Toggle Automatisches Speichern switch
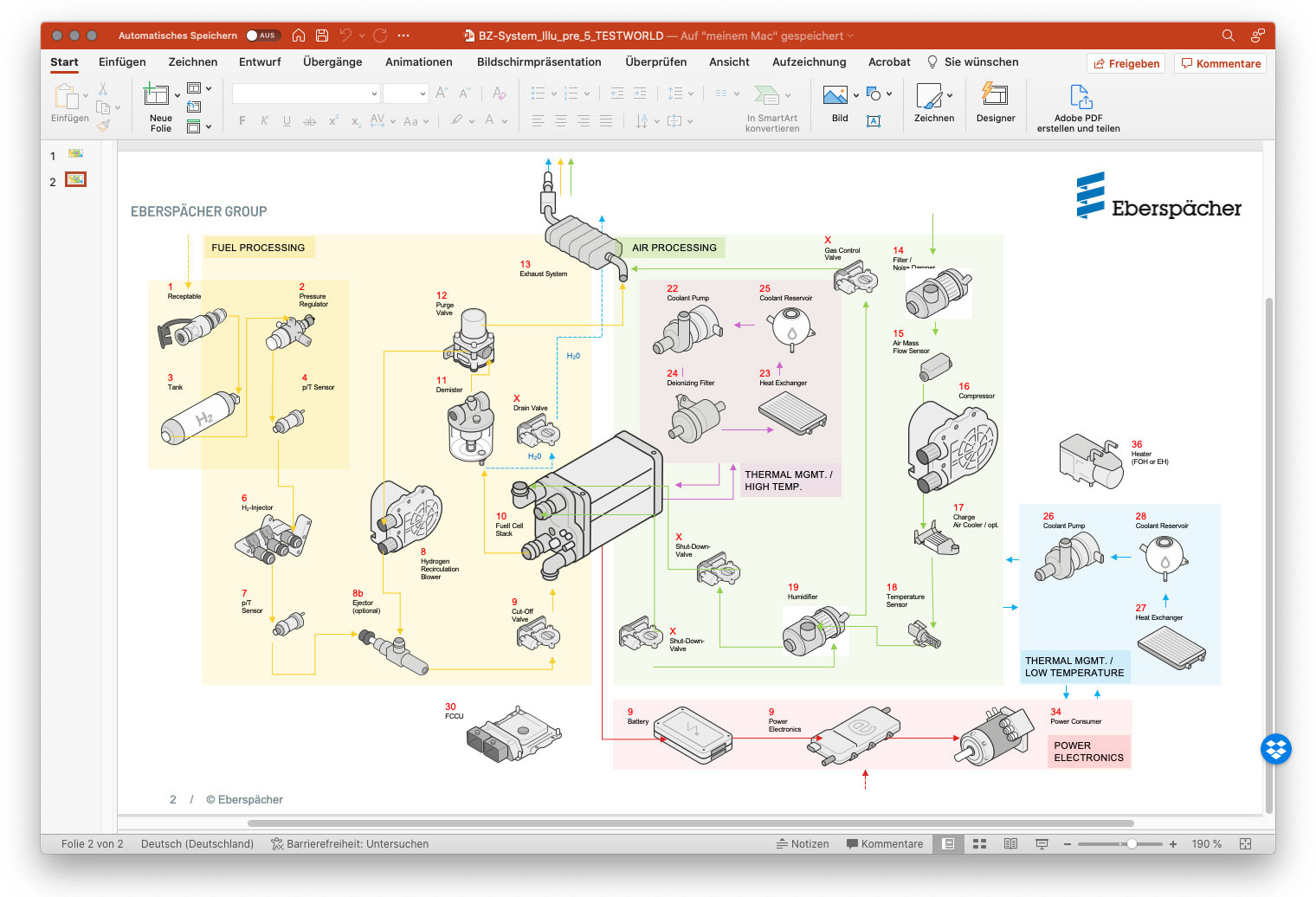Image resolution: width=1316 pixels, height=897 pixels. (261, 35)
